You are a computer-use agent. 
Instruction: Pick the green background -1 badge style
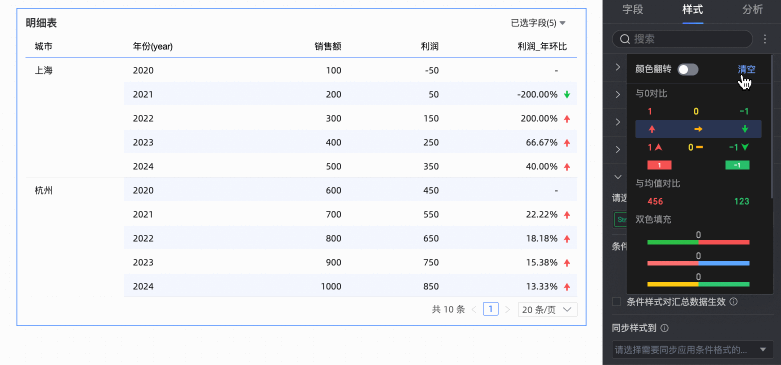click(x=738, y=165)
